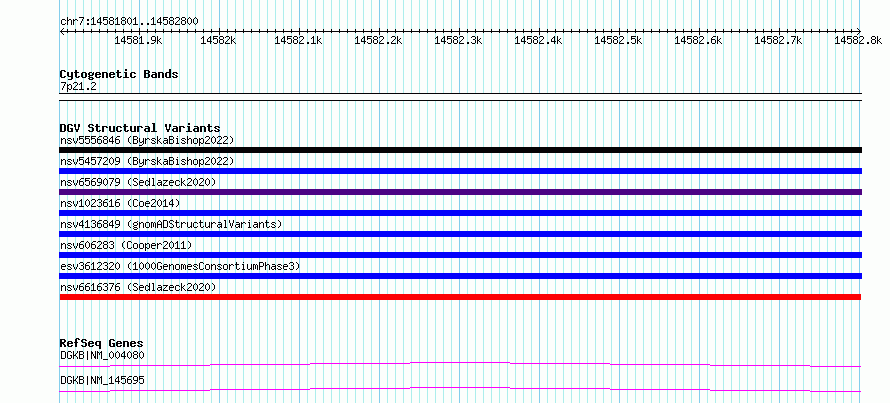This screenshot has width=890, height=403.
Task: Click the black nsv5556846 variant bar
Action: (460, 150)
